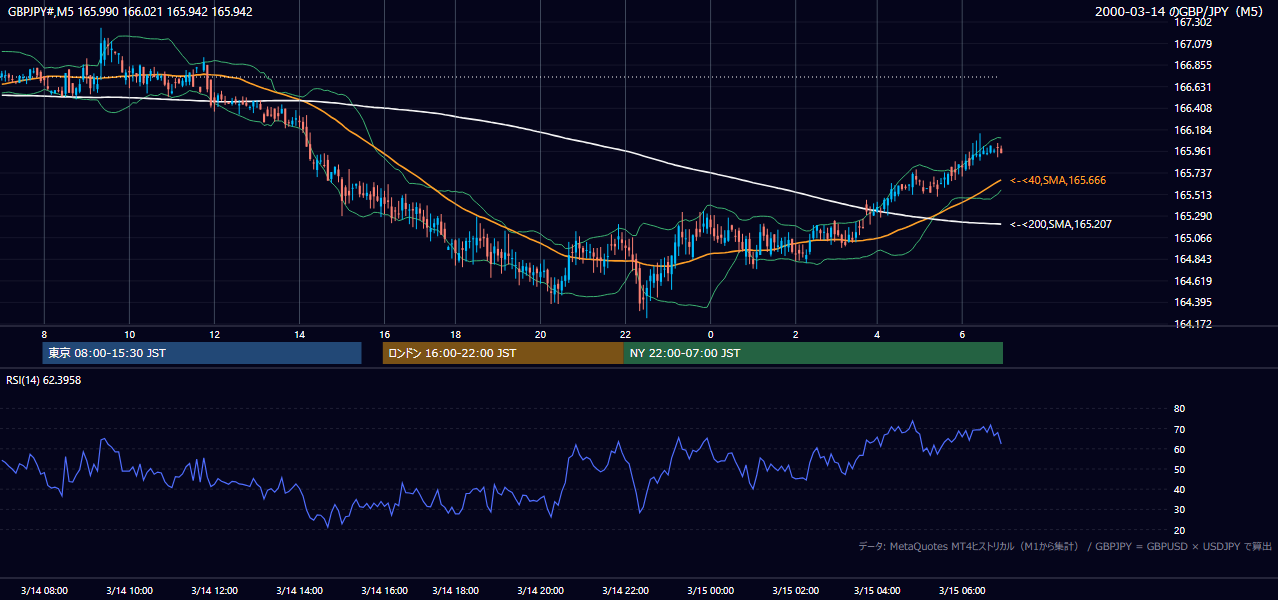
Task: Click the 3/14 16:00 bottom time label
Action: (x=384, y=591)
